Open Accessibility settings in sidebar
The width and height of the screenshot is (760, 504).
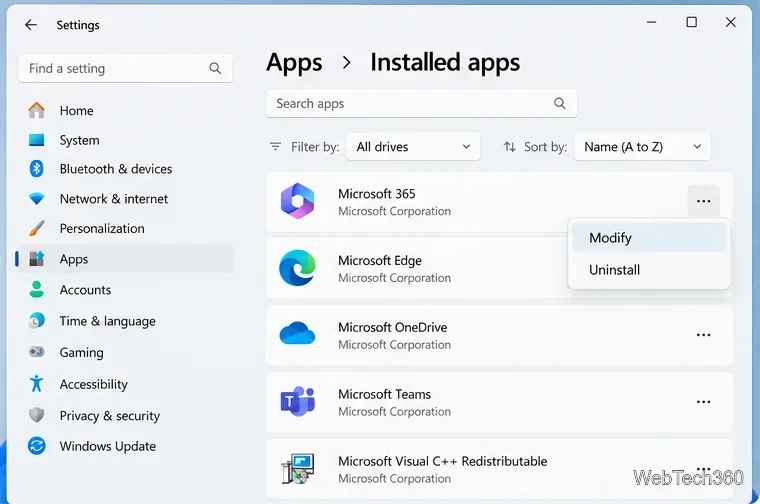(x=126, y=384)
